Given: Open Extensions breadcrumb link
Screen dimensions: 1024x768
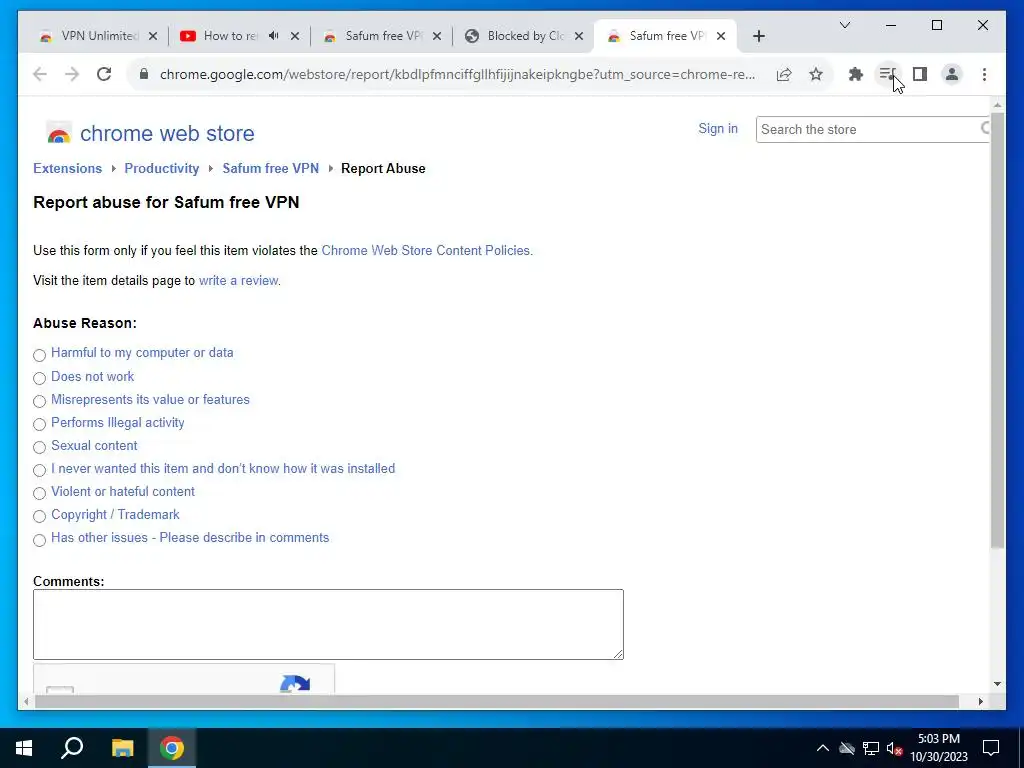Looking at the screenshot, I should 68,168.
